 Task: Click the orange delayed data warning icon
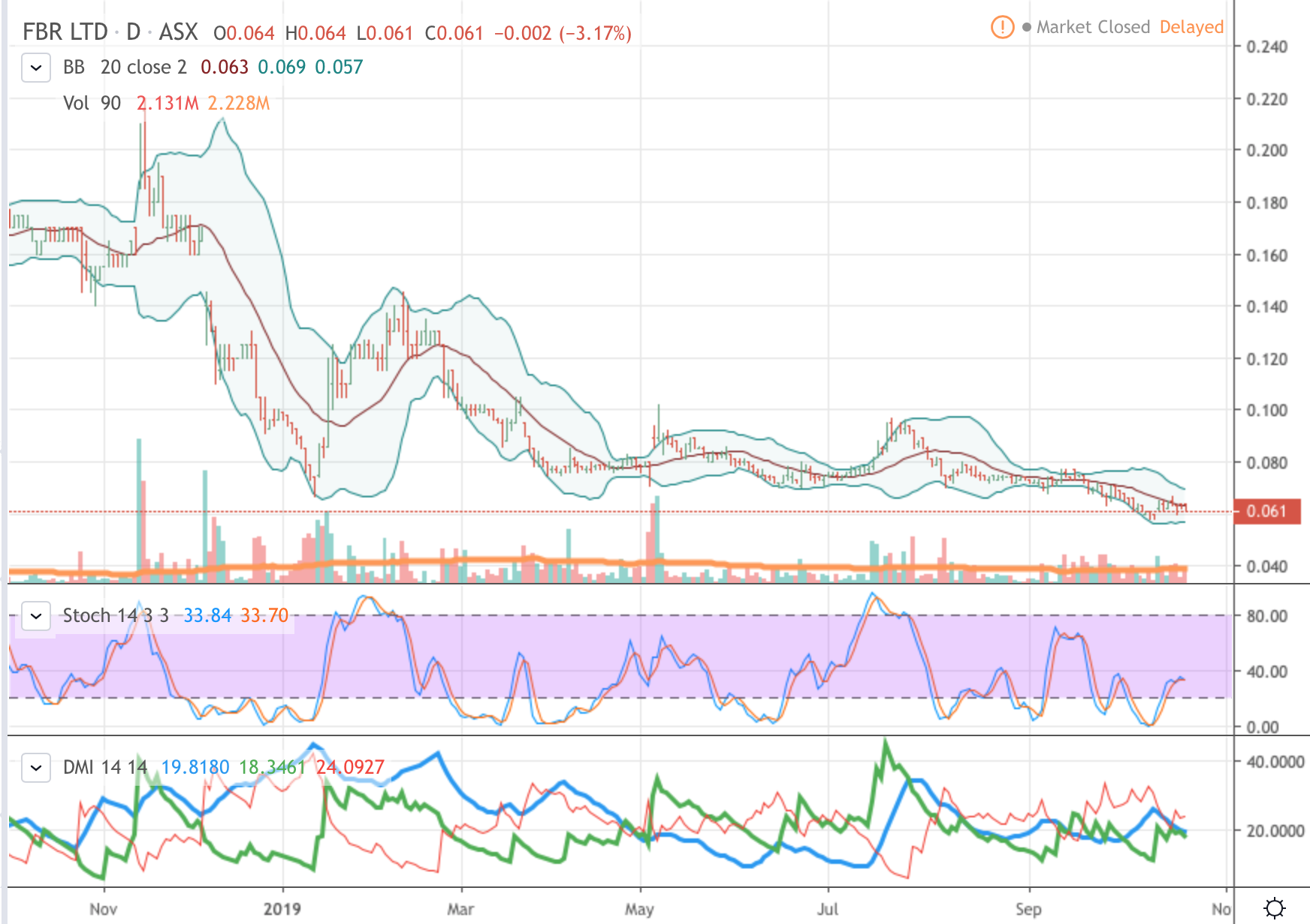[x=1002, y=27]
